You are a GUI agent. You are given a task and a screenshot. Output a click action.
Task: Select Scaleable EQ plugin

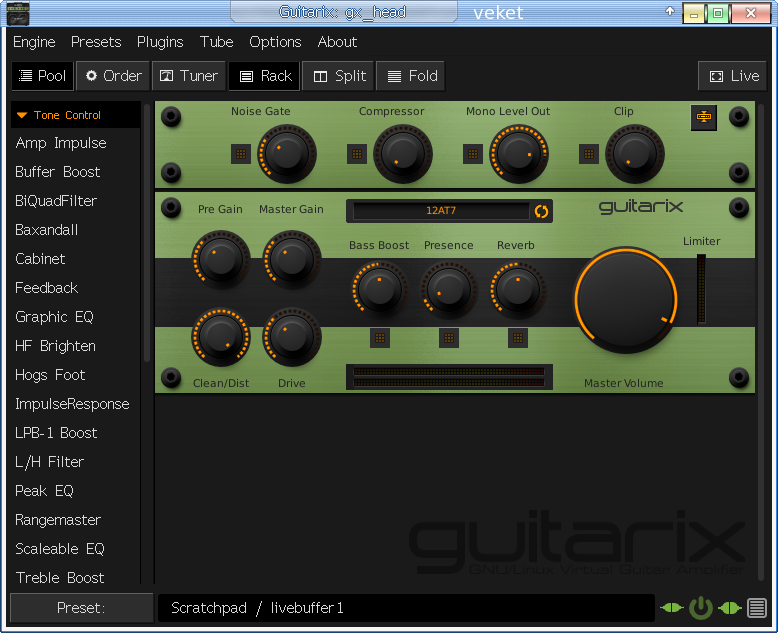pyautogui.click(x=60, y=549)
